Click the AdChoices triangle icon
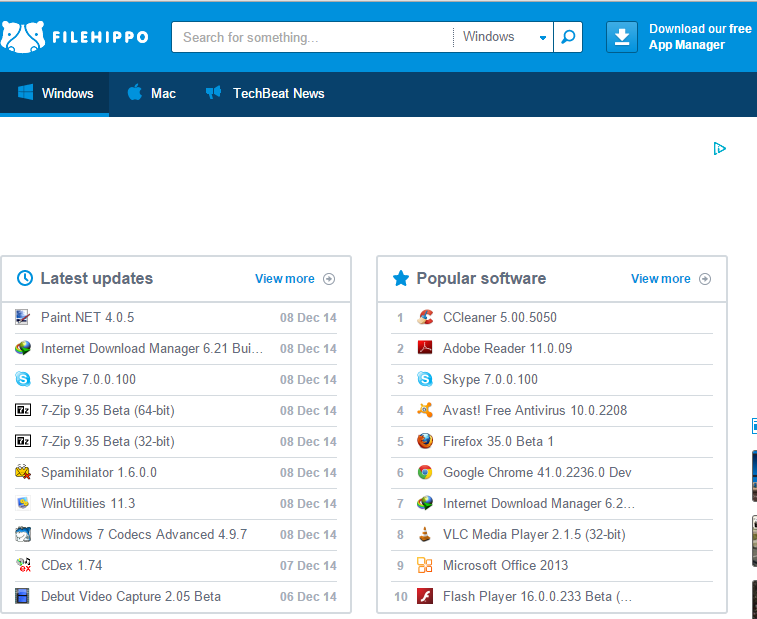Image resolution: width=757 pixels, height=619 pixels. point(719,148)
